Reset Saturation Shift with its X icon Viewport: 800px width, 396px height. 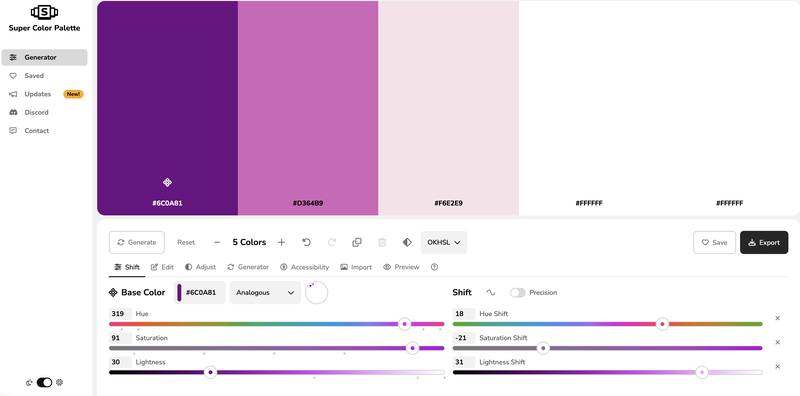click(x=778, y=342)
